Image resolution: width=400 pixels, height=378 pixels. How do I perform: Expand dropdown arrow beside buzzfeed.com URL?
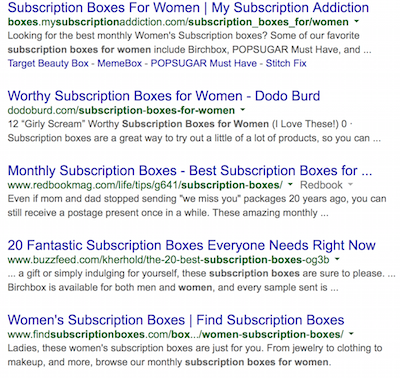(x=337, y=259)
